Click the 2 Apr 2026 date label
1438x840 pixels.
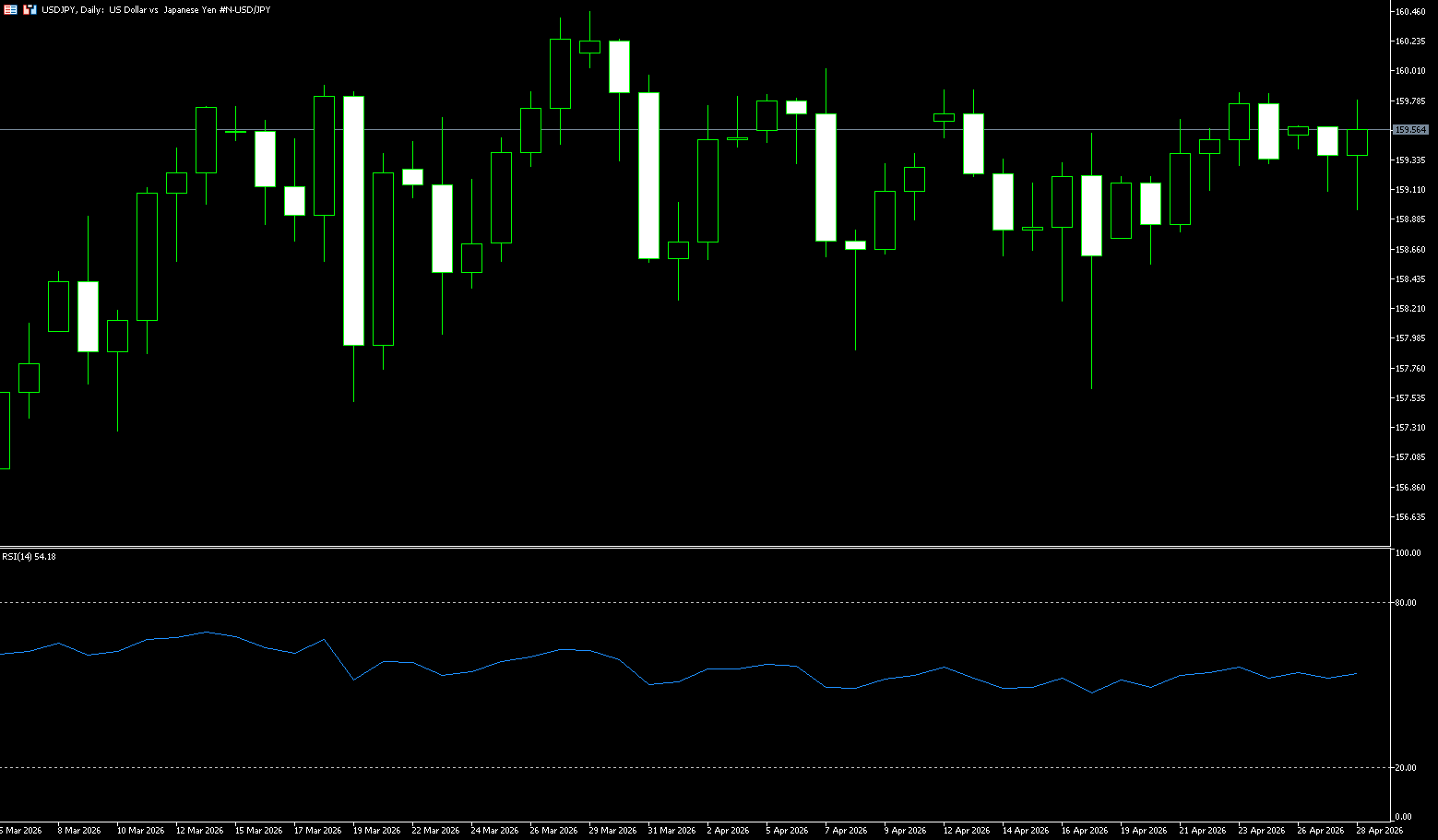728,831
